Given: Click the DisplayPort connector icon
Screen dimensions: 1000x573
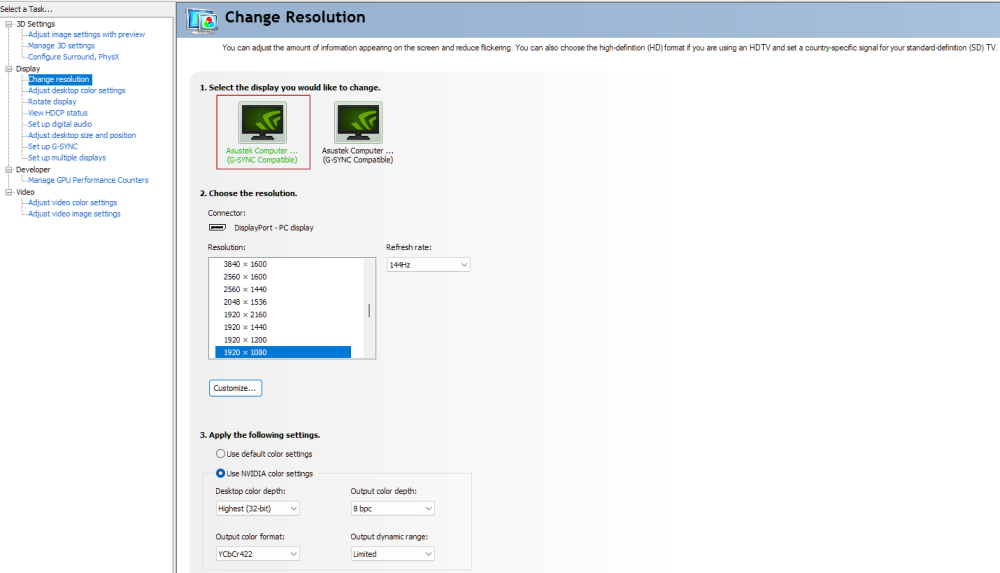Looking at the screenshot, I should point(217,227).
